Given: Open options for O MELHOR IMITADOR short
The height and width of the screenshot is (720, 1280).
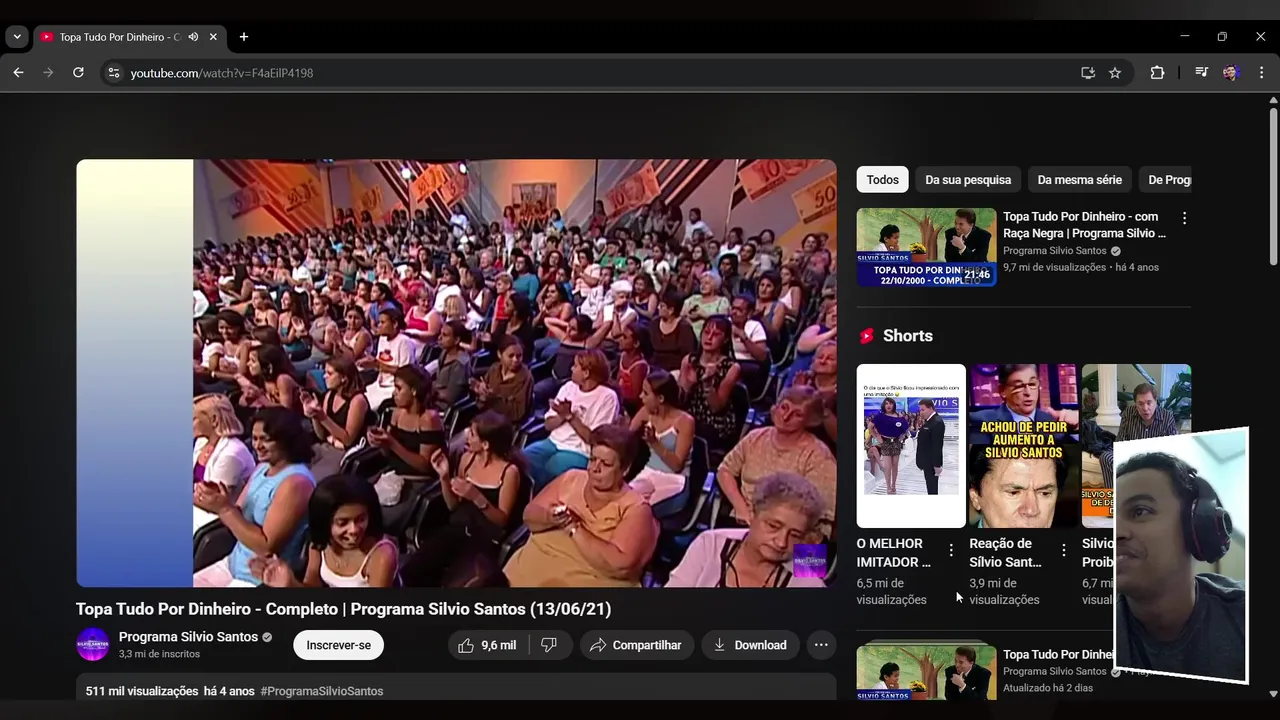Looking at the screenshot, I should click(x=951, y=550).
